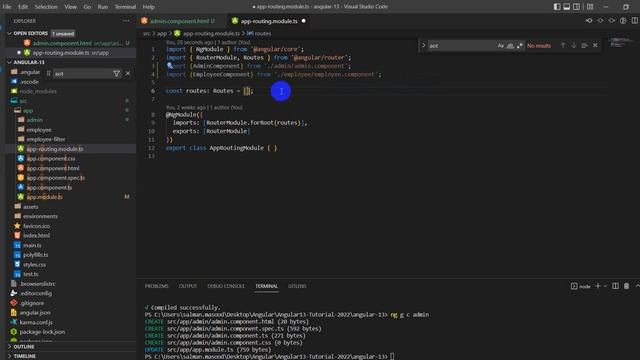Switch to GitLens panel tab
The height and width of the screenshot is (360, 640).
[x=297, y=286]
